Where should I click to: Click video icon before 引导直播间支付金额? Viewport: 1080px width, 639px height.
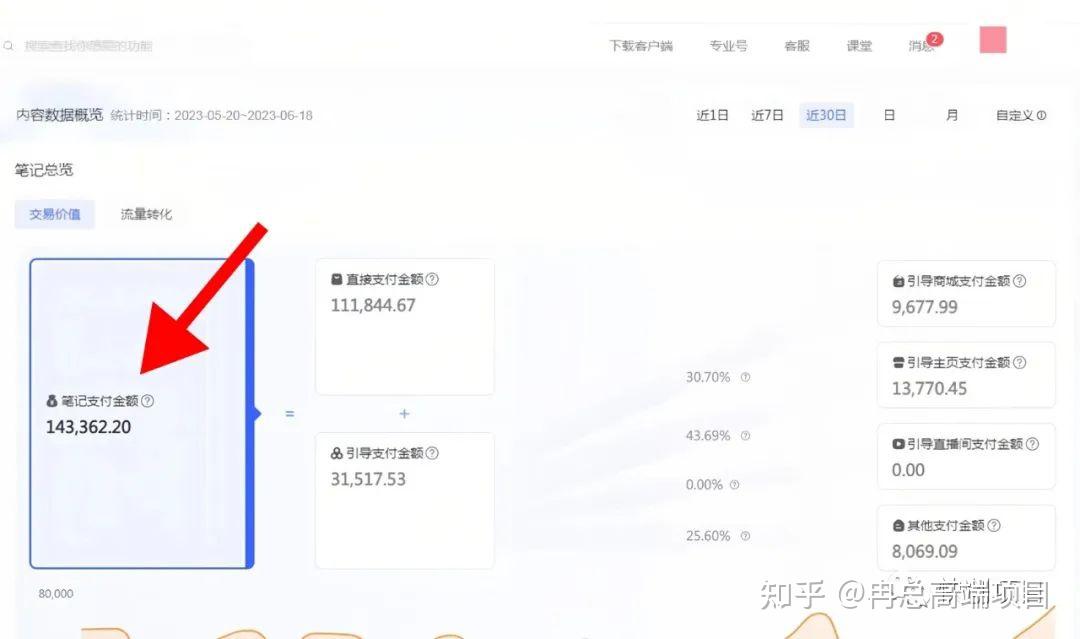pos(898,444)
